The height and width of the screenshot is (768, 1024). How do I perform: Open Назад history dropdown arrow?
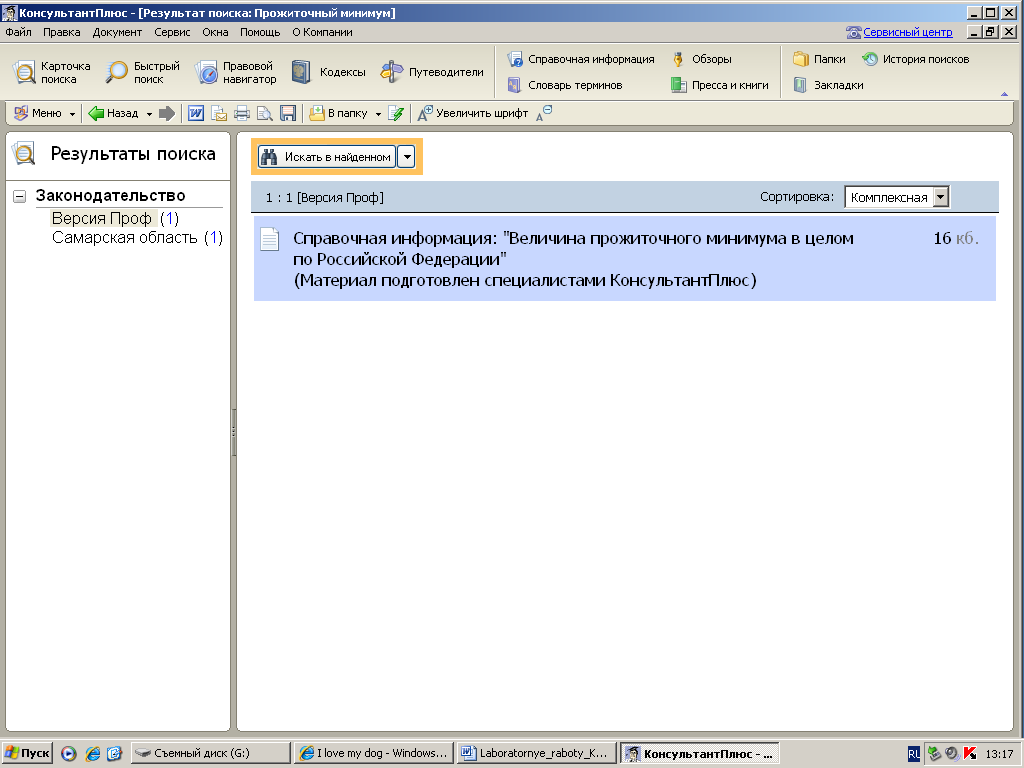pos(149,114)
